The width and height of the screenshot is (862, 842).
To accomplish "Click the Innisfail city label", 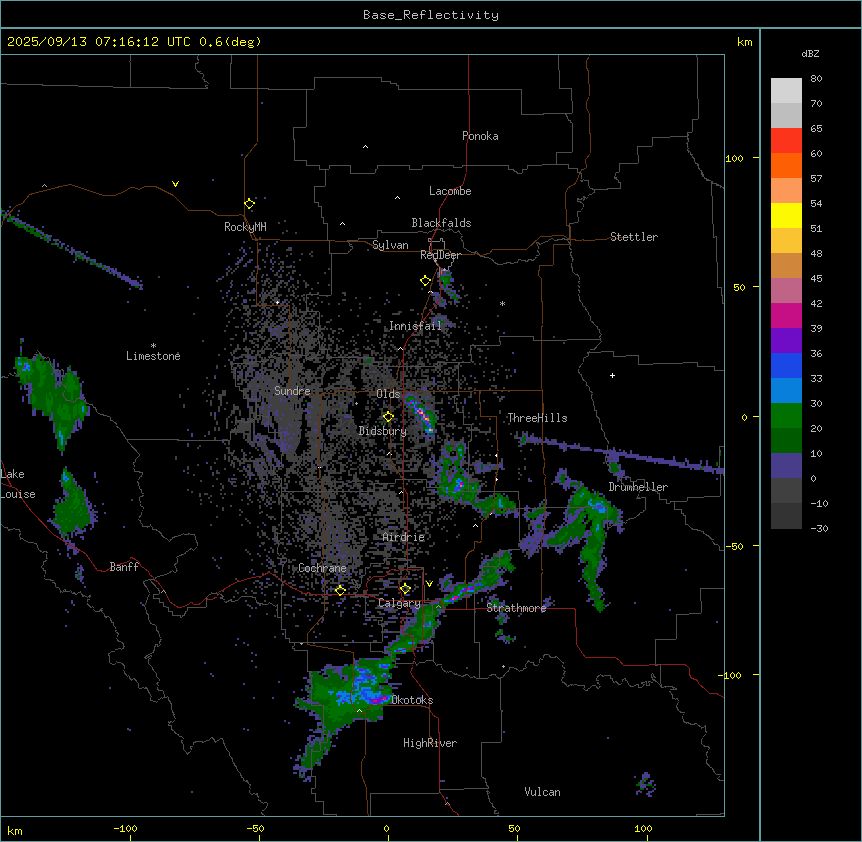I will point(415,326).
